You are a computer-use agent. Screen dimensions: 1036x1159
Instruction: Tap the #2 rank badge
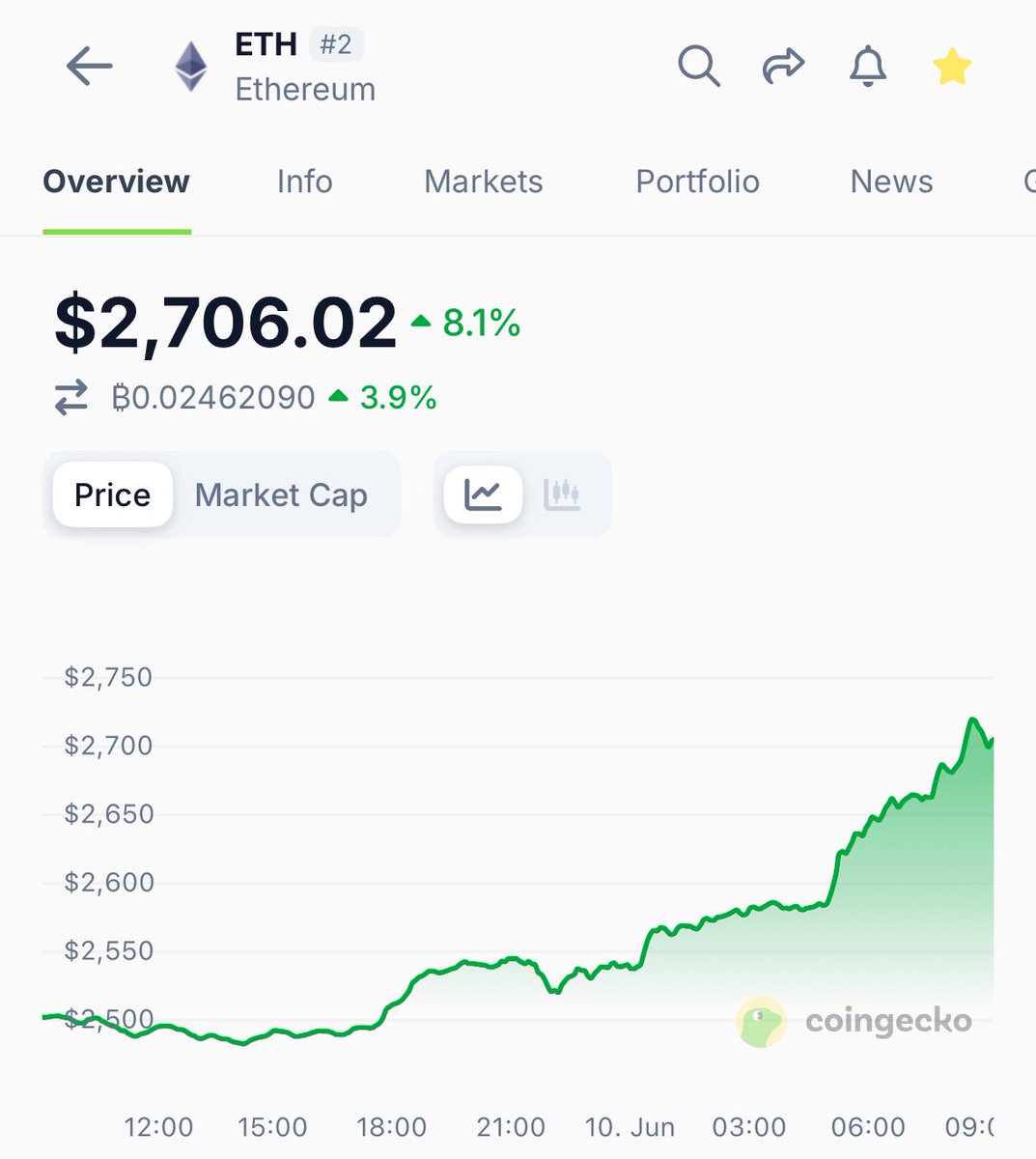[x=336, y=45]
